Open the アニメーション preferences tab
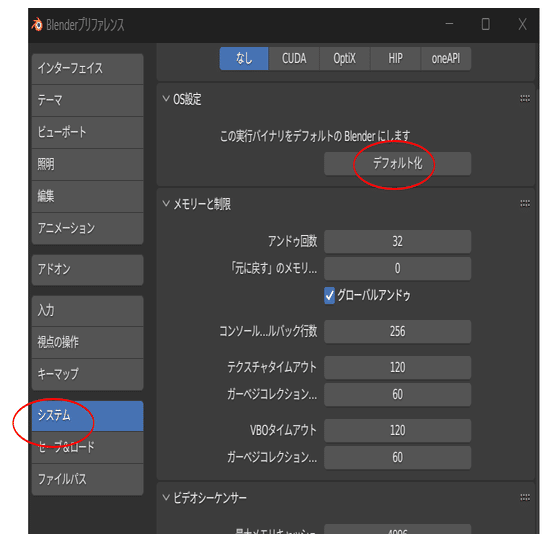547x547 pixels. (x=88, y=228)
